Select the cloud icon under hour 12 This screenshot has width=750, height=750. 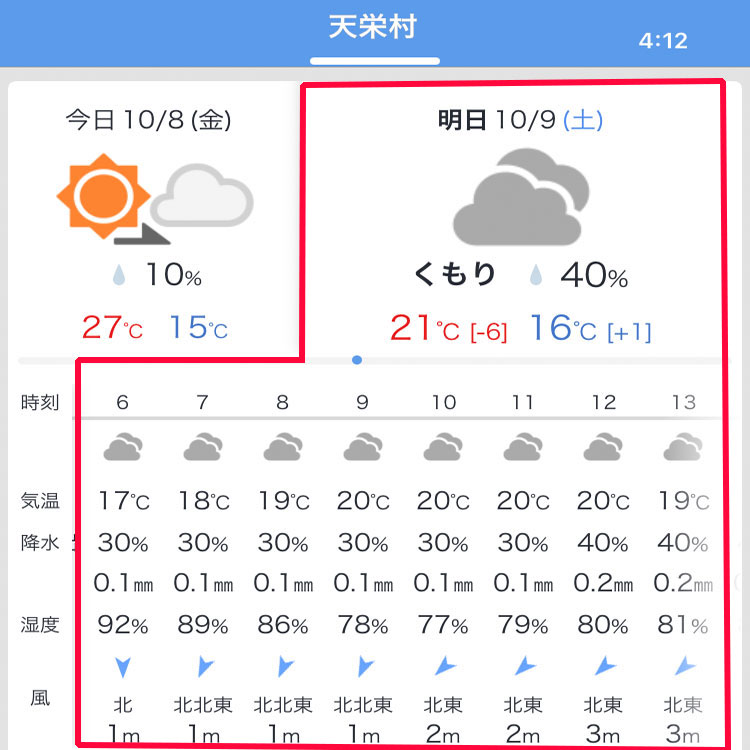coord(603,447)
